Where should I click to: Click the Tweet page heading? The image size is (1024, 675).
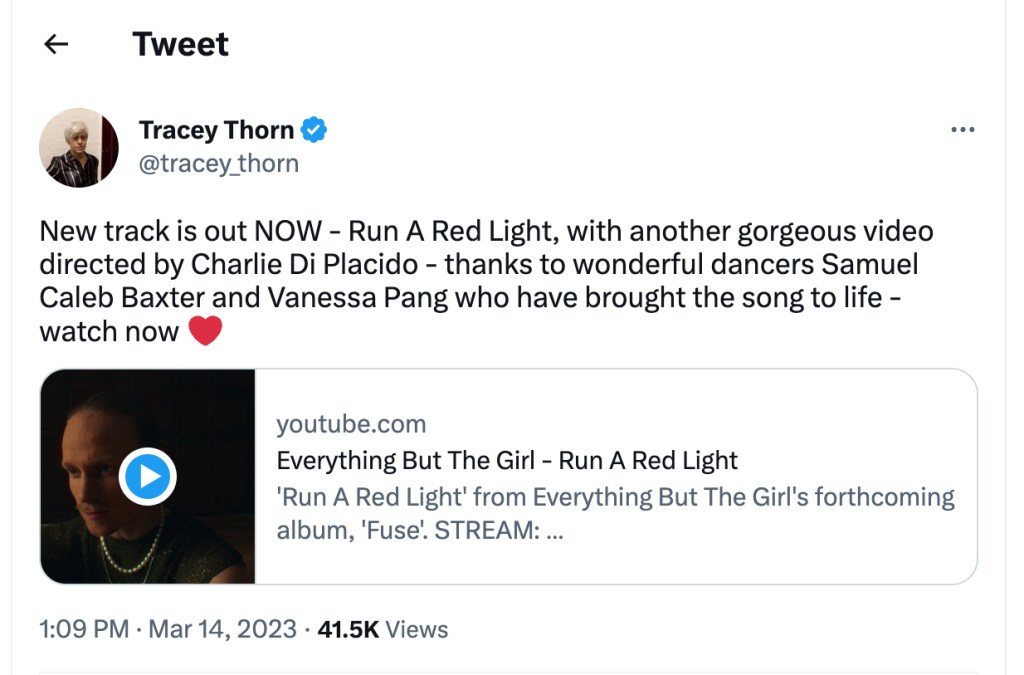(181, 44)
